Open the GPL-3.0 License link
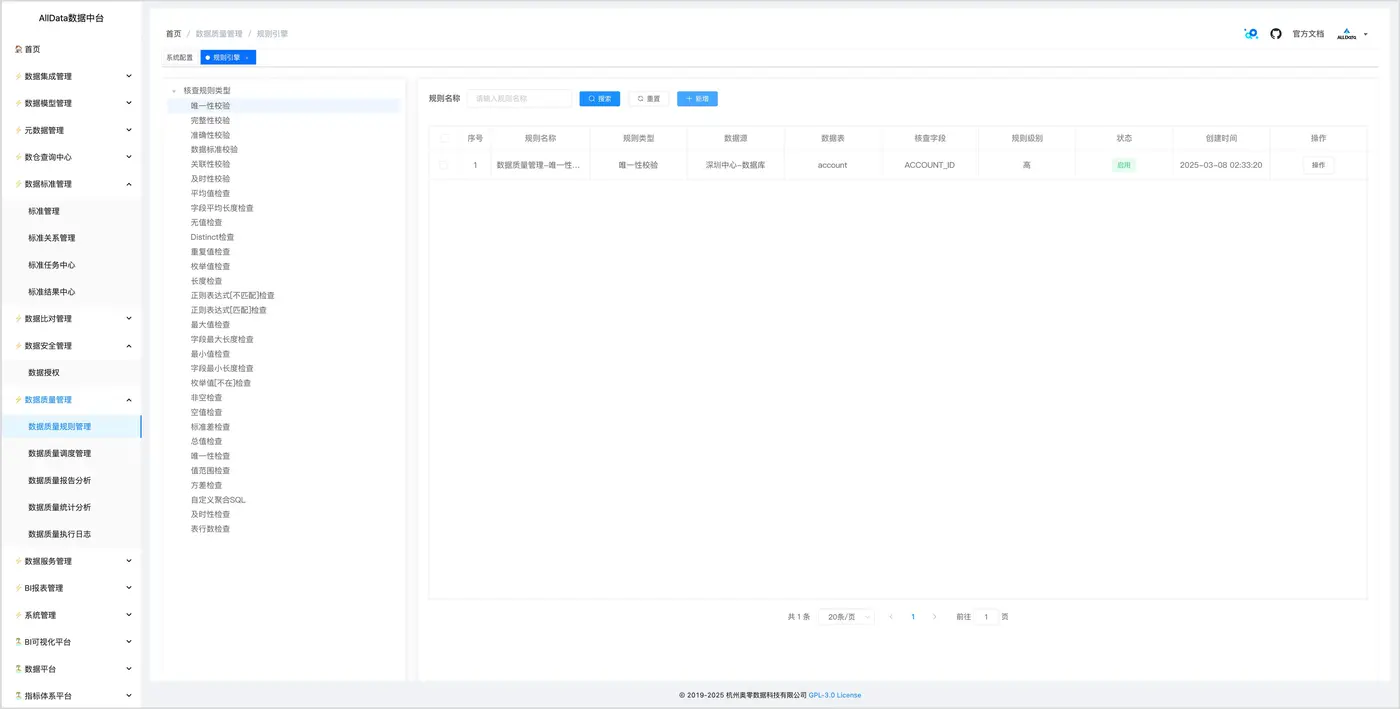Image resolution: width=1400 pixels, height=709 pixels. (835, 695)
